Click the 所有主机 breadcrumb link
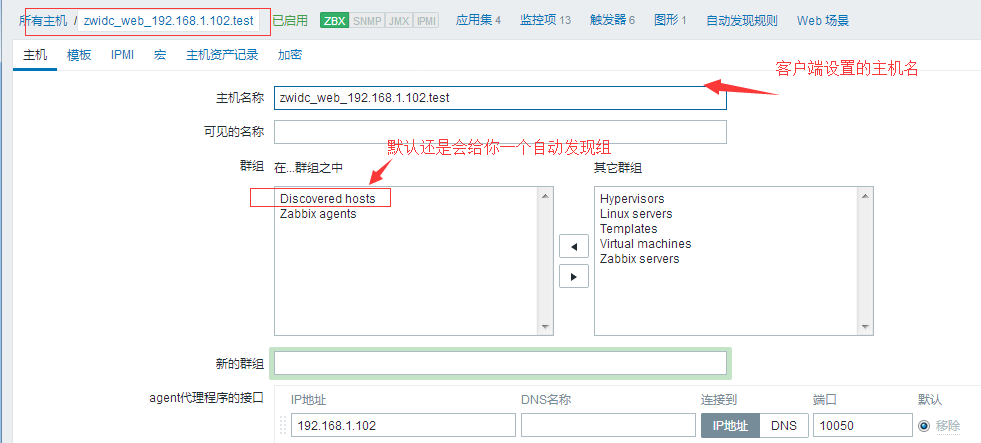 [43, 20]
